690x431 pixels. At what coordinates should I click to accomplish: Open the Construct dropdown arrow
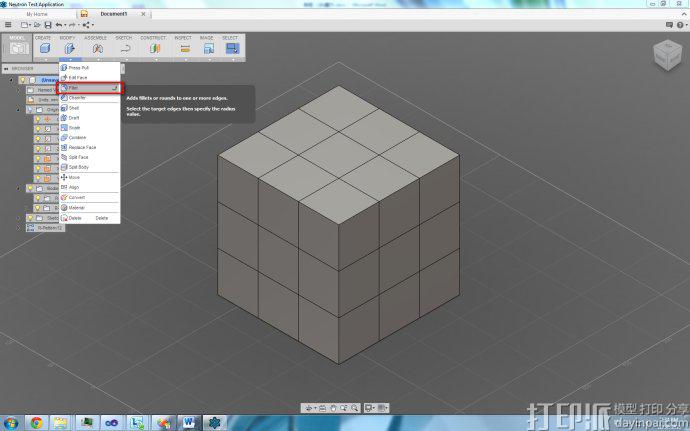(155, 59)
